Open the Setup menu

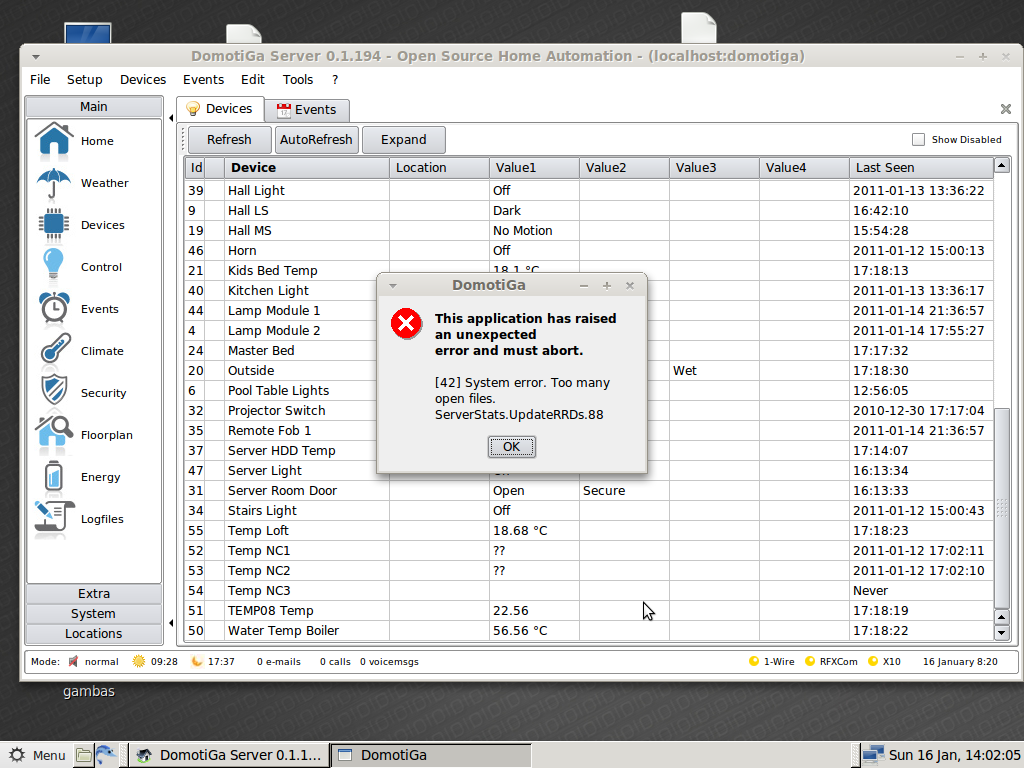pyautogui.click(x=85, y=79)
